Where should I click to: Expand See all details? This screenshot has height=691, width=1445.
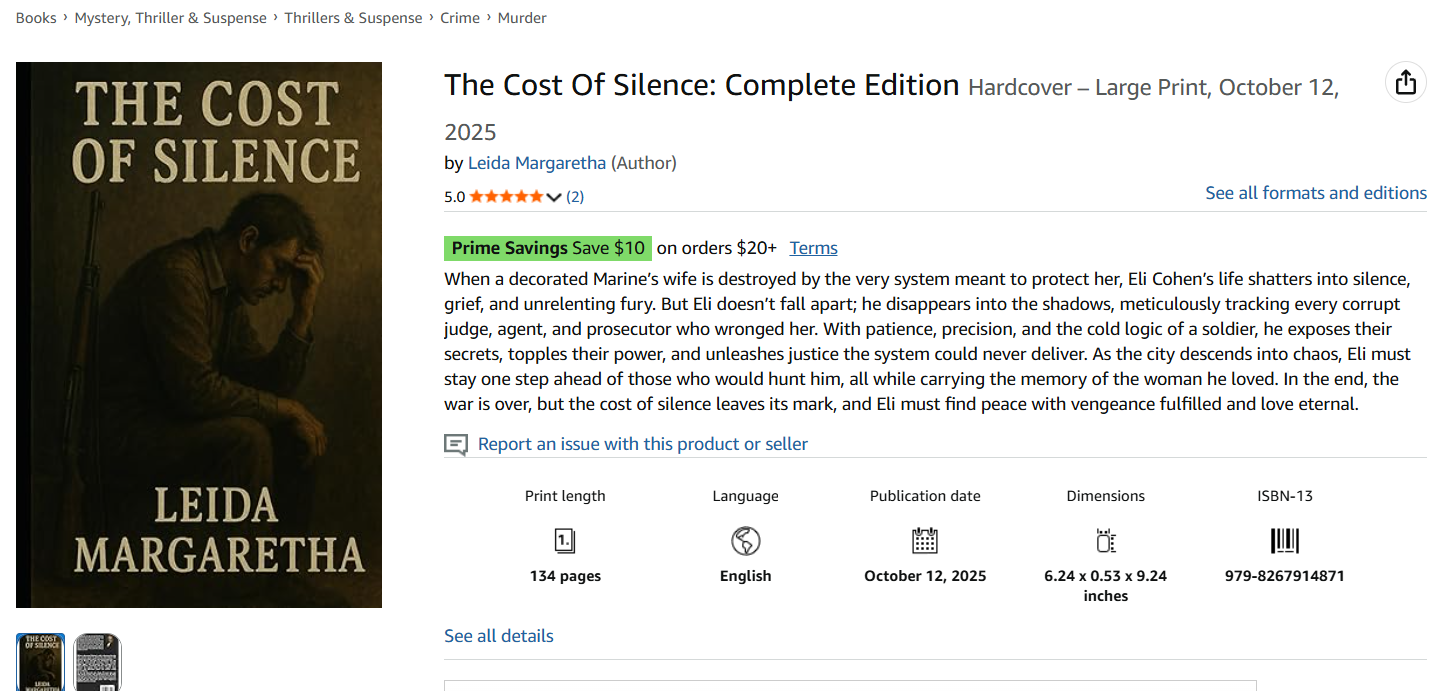pyautogui.click(x=499, y=636)
